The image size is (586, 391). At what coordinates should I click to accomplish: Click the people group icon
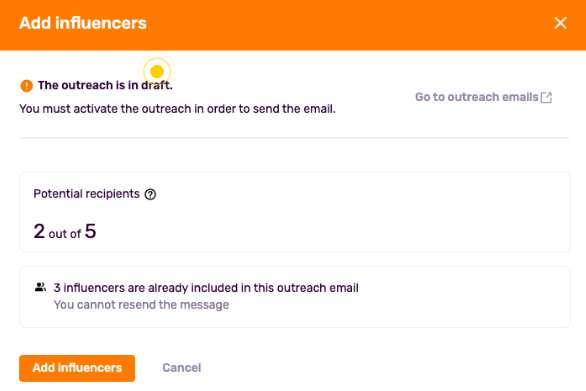click(x=40, y=287)
